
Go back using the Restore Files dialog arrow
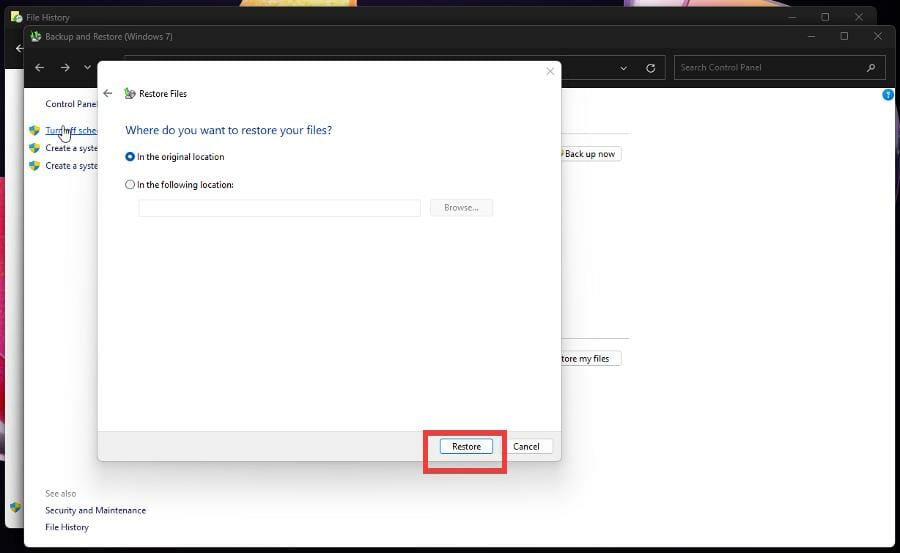coord(108,94)
